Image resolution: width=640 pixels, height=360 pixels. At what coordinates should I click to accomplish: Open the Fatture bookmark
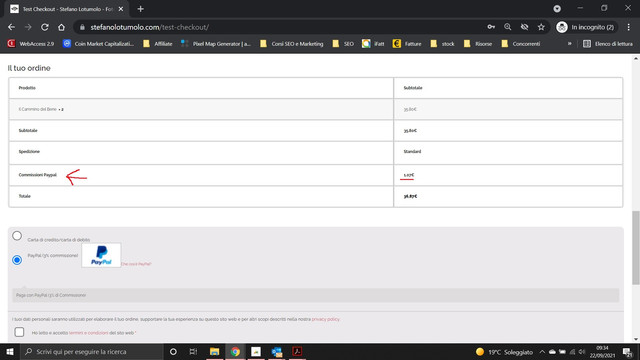click(407, 44)
